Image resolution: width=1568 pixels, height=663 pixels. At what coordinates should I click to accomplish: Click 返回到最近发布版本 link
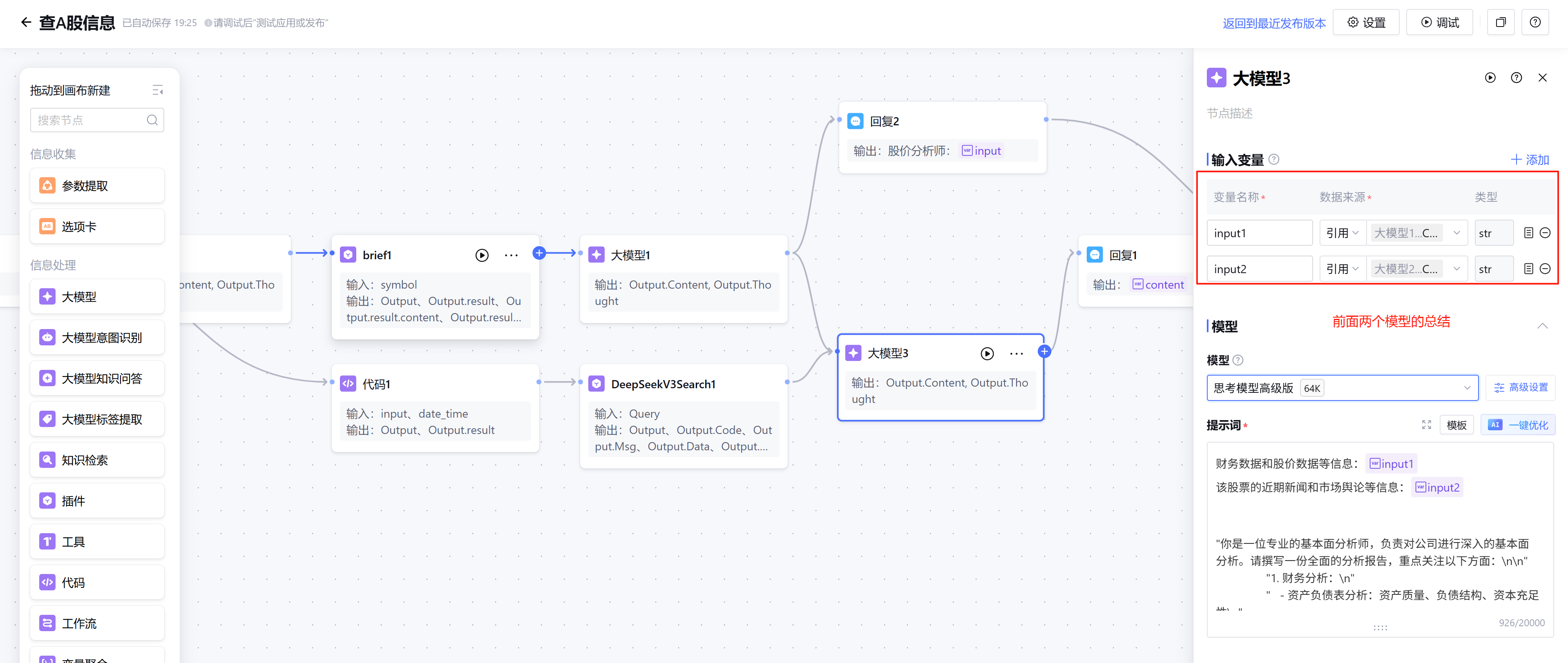(x=1273, y=23)
